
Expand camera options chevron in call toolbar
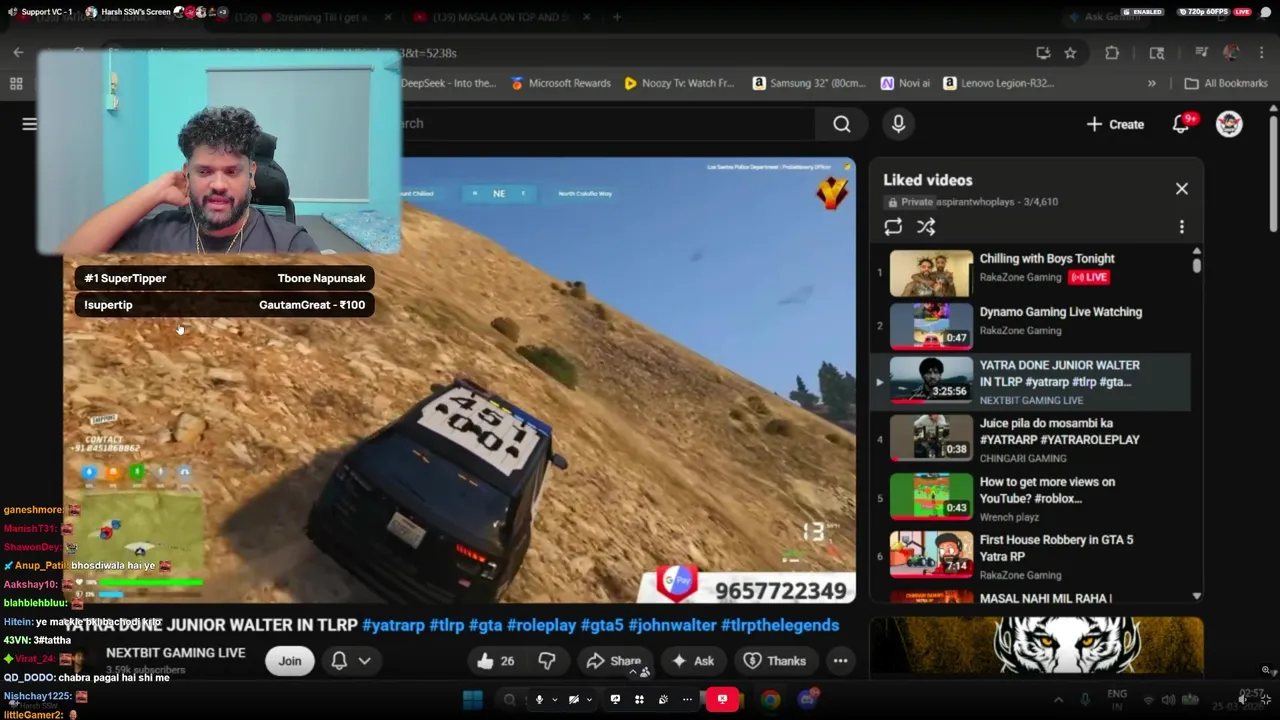coord(588,700)
